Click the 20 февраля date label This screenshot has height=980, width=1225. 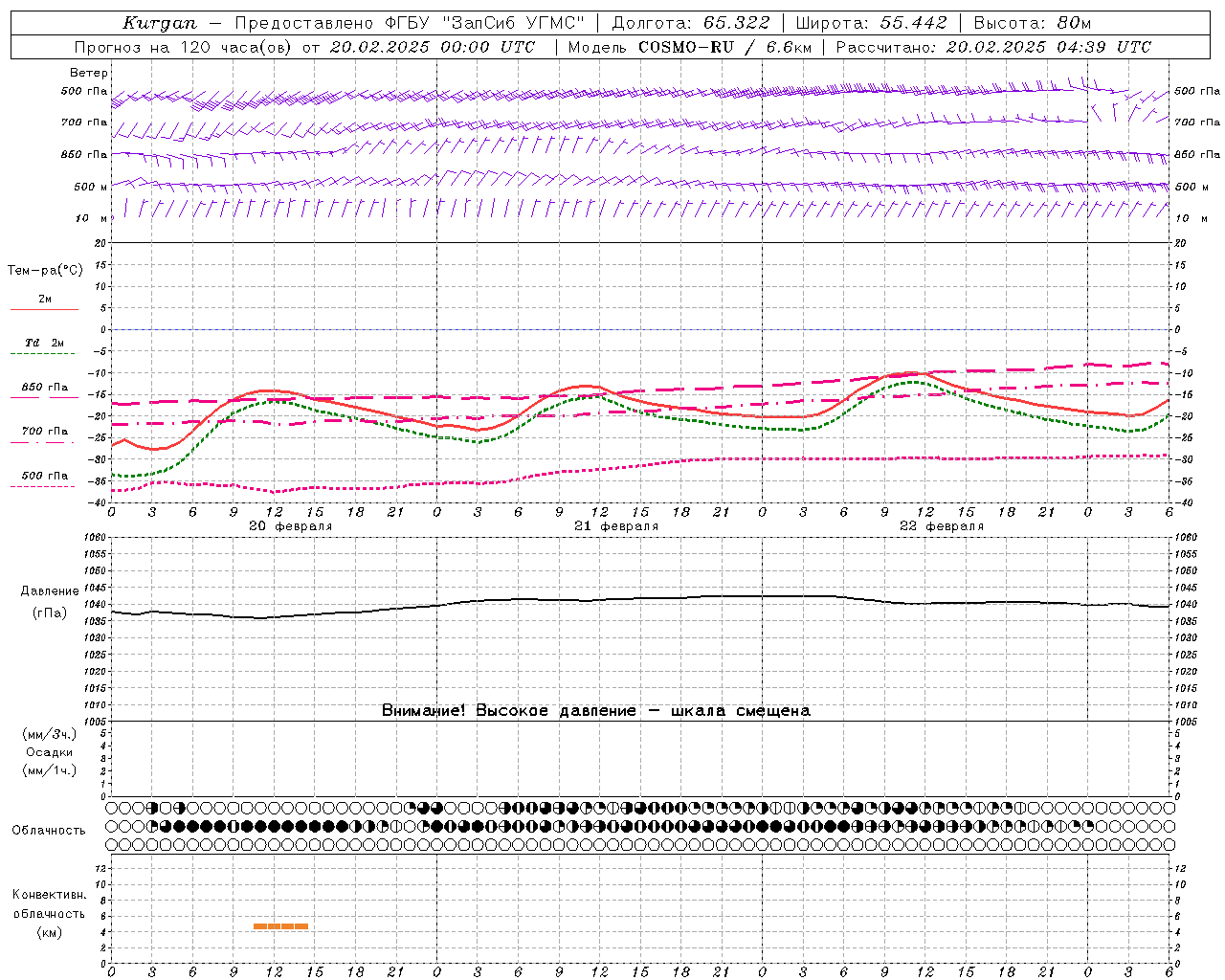291,526
